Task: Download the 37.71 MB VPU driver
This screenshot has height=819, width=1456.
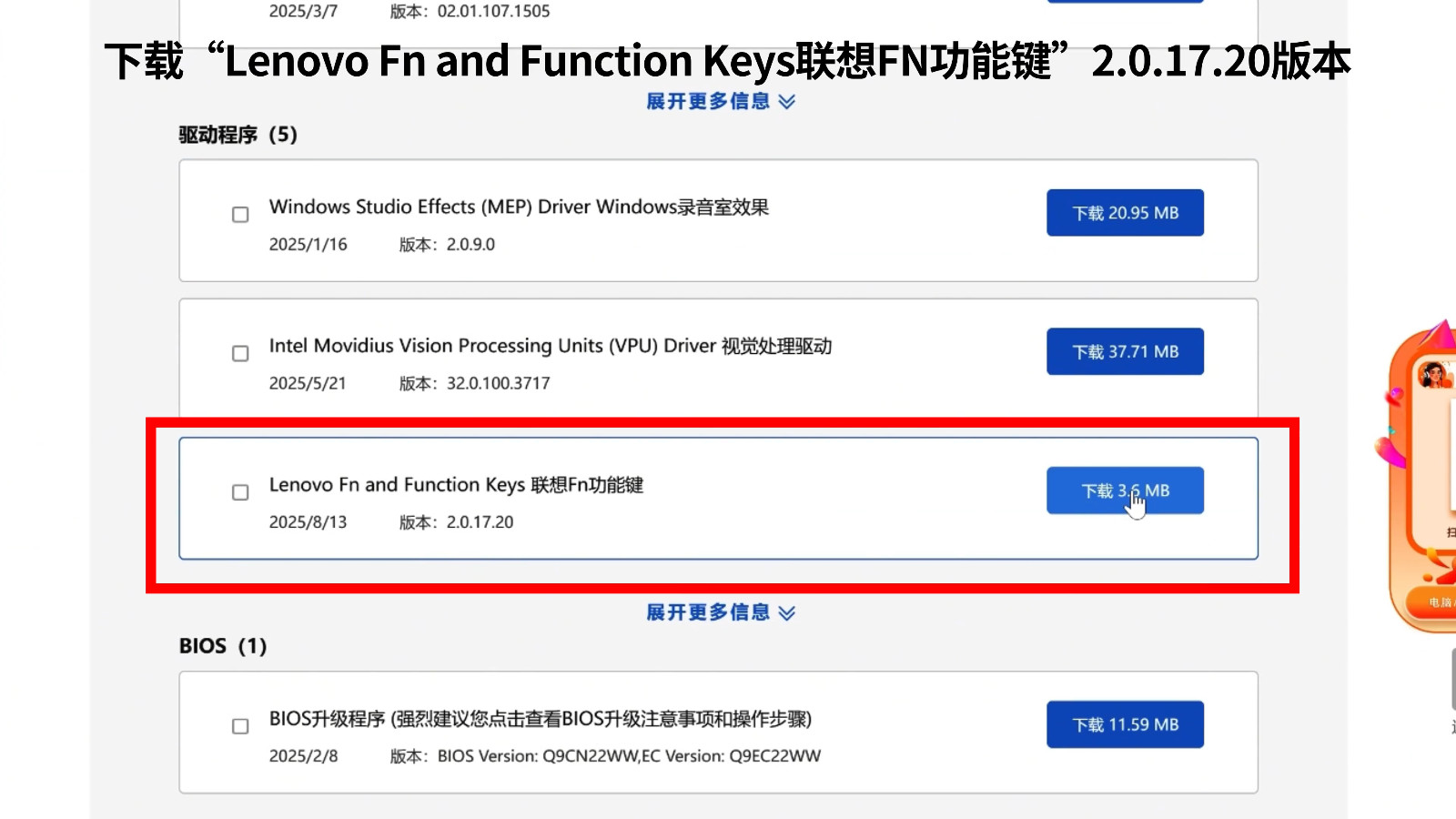Action: 1125,351
